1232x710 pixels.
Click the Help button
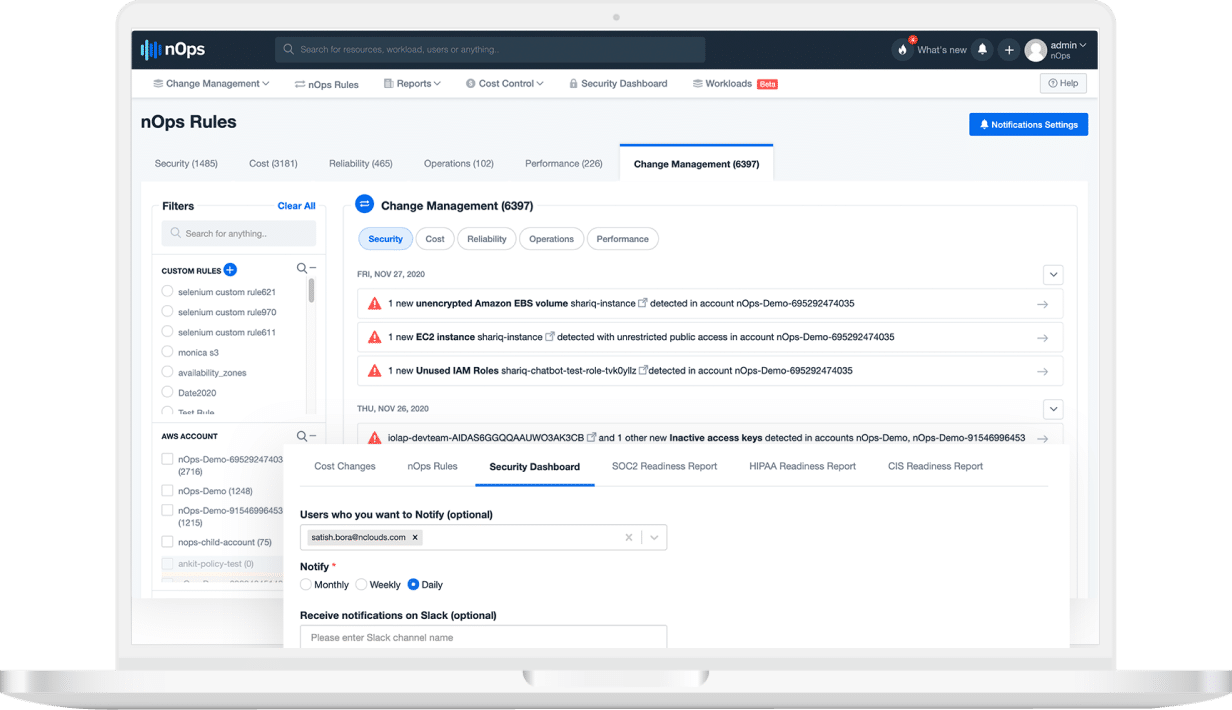pos(1063,83)
